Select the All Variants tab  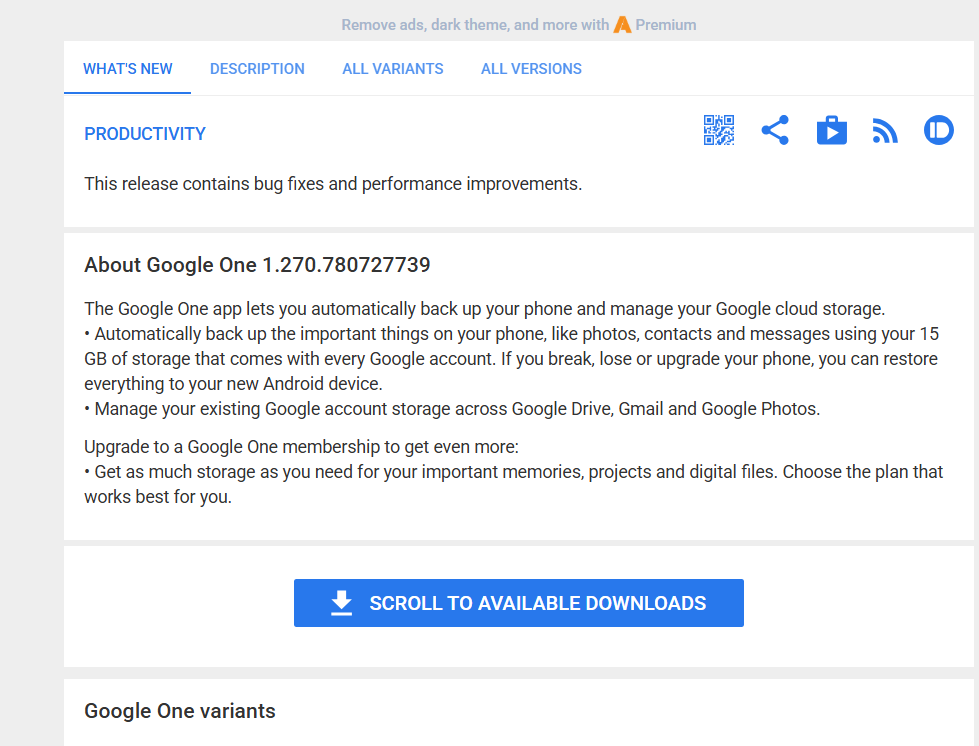[393, 69]
